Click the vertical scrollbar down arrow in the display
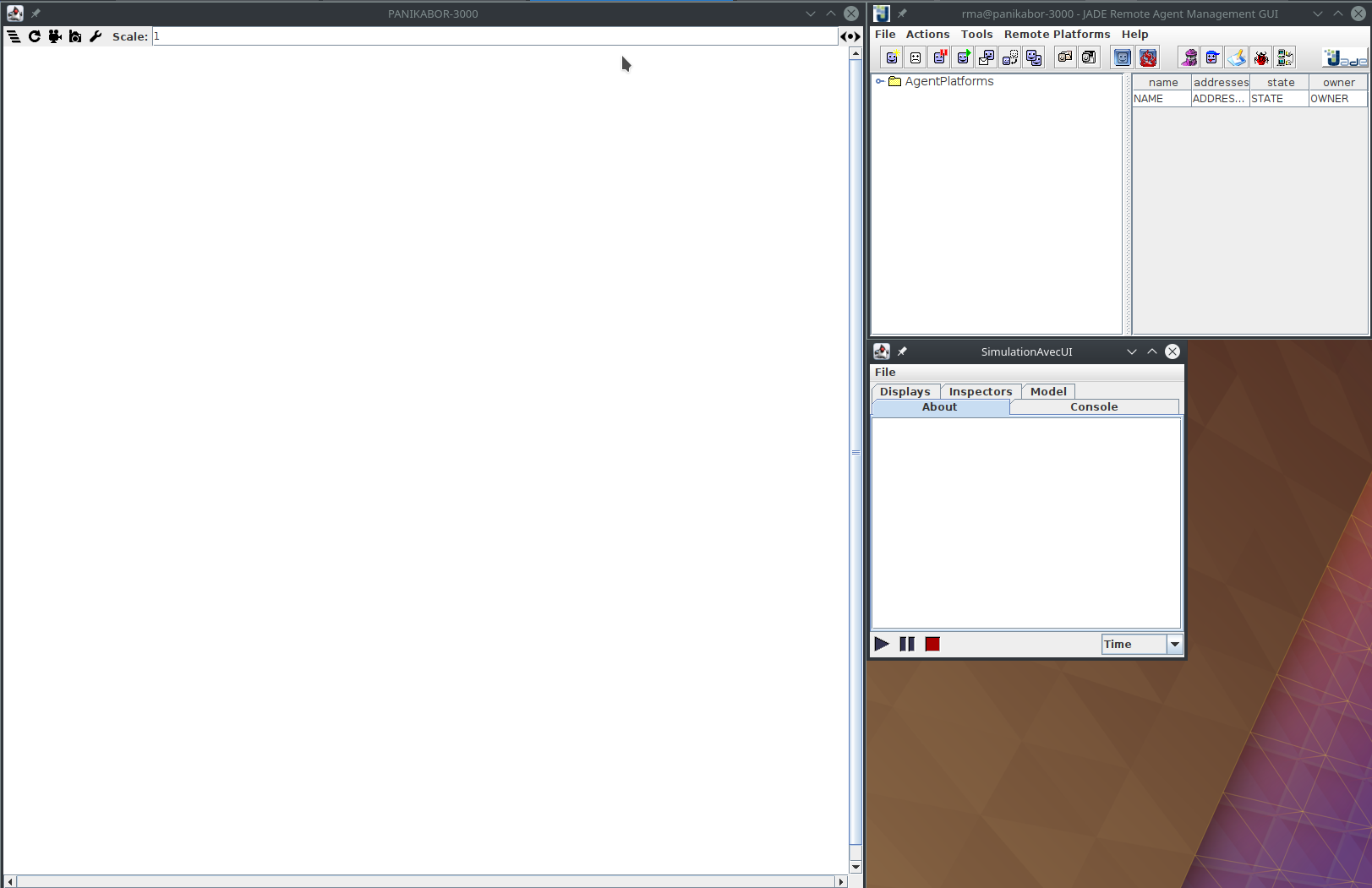The width and height of the screenshot is (1372, 888). click(x=855, y=867)
